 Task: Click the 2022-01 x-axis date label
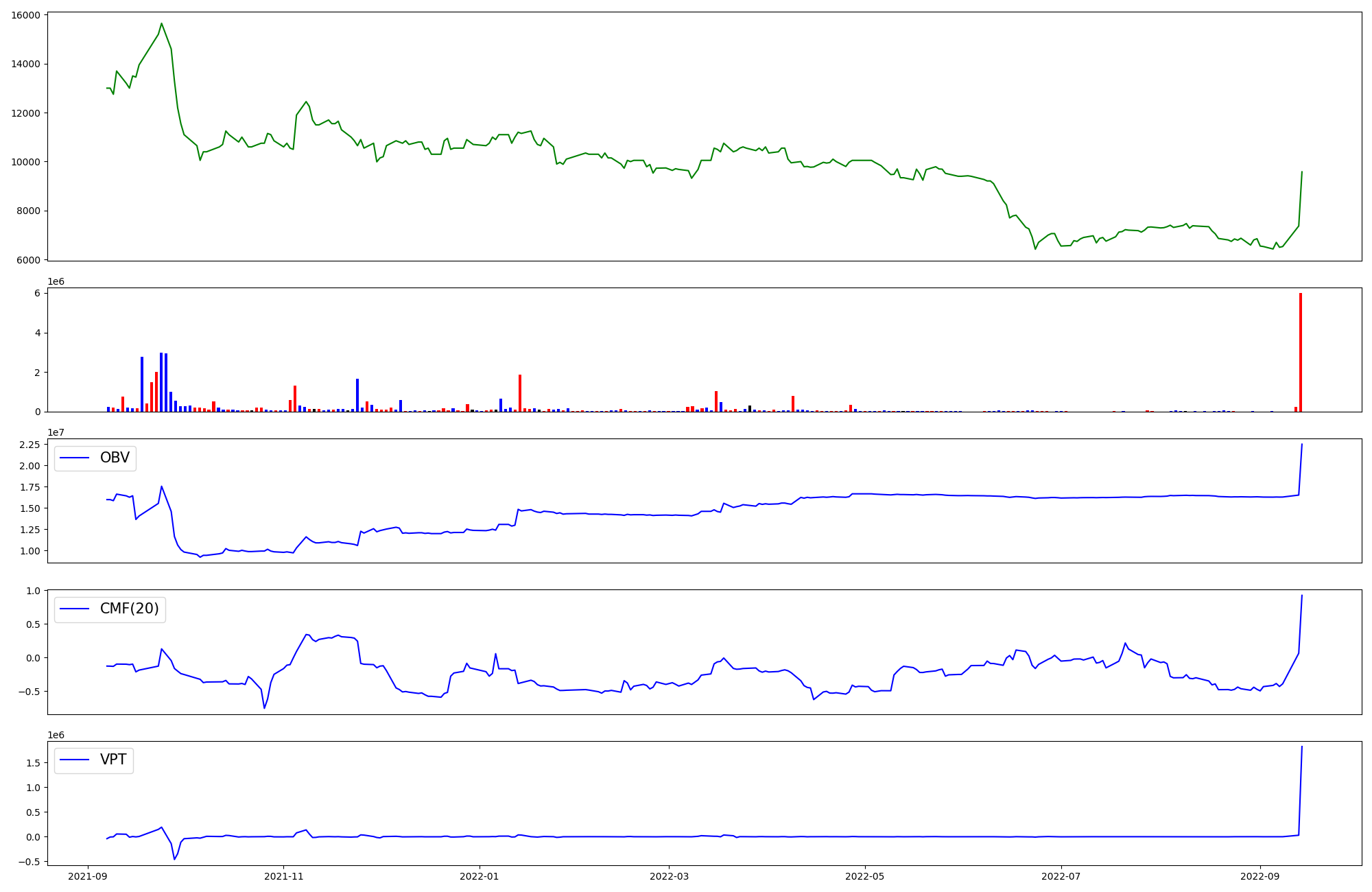[480, 876]
